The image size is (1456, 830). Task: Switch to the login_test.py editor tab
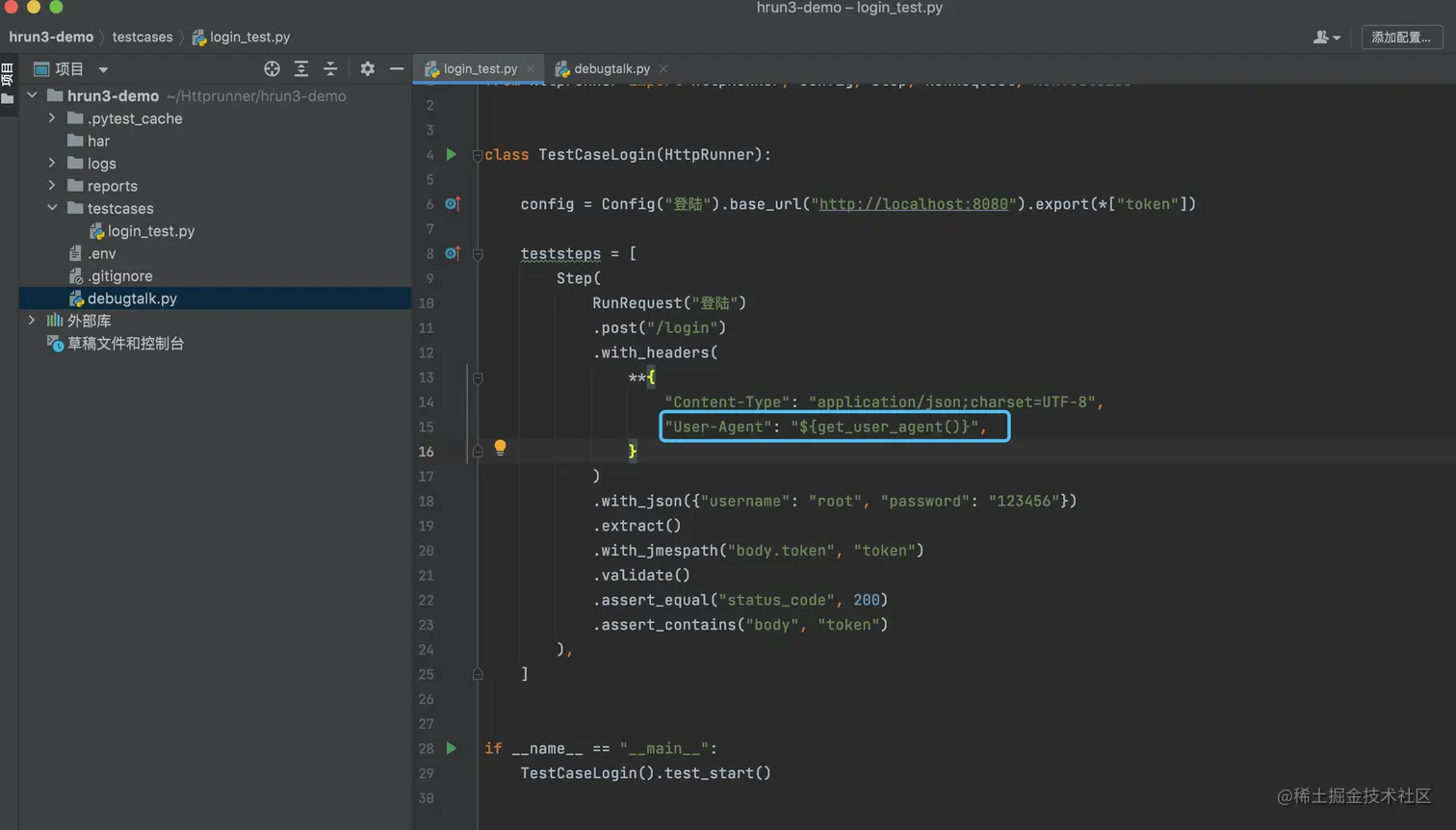coord(479,68)
